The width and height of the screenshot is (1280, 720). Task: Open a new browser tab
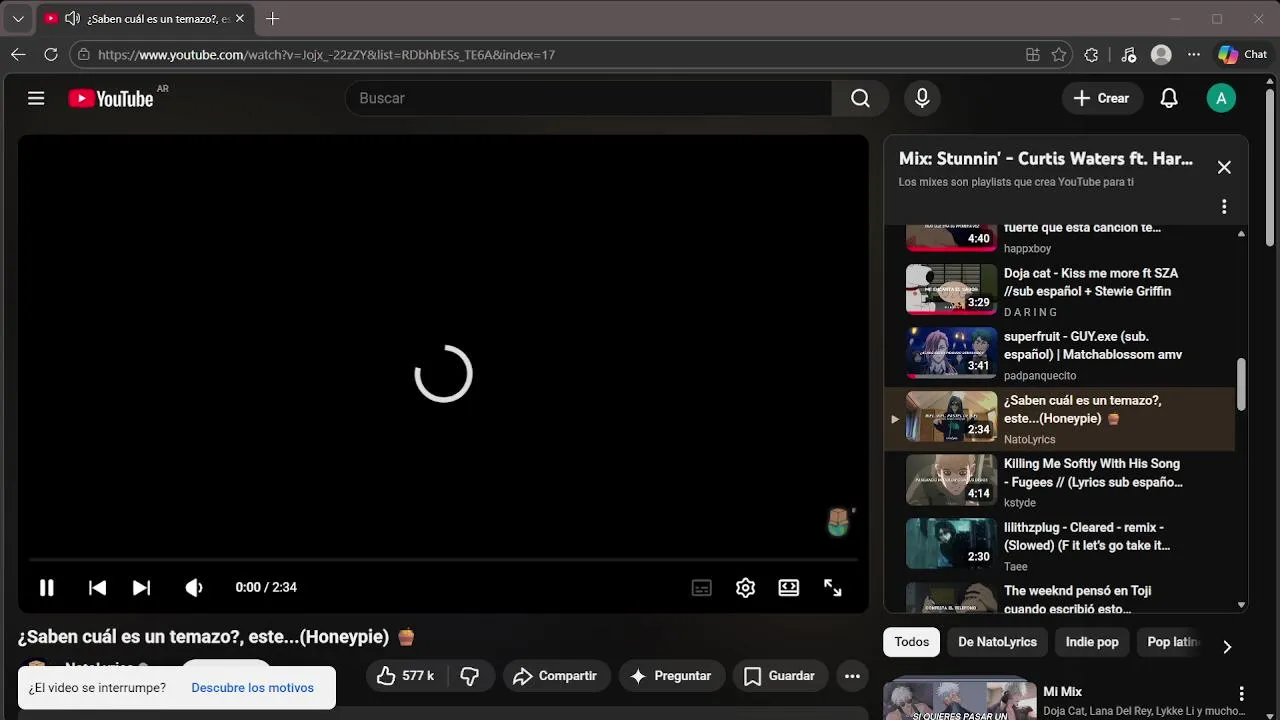(272, 18)
